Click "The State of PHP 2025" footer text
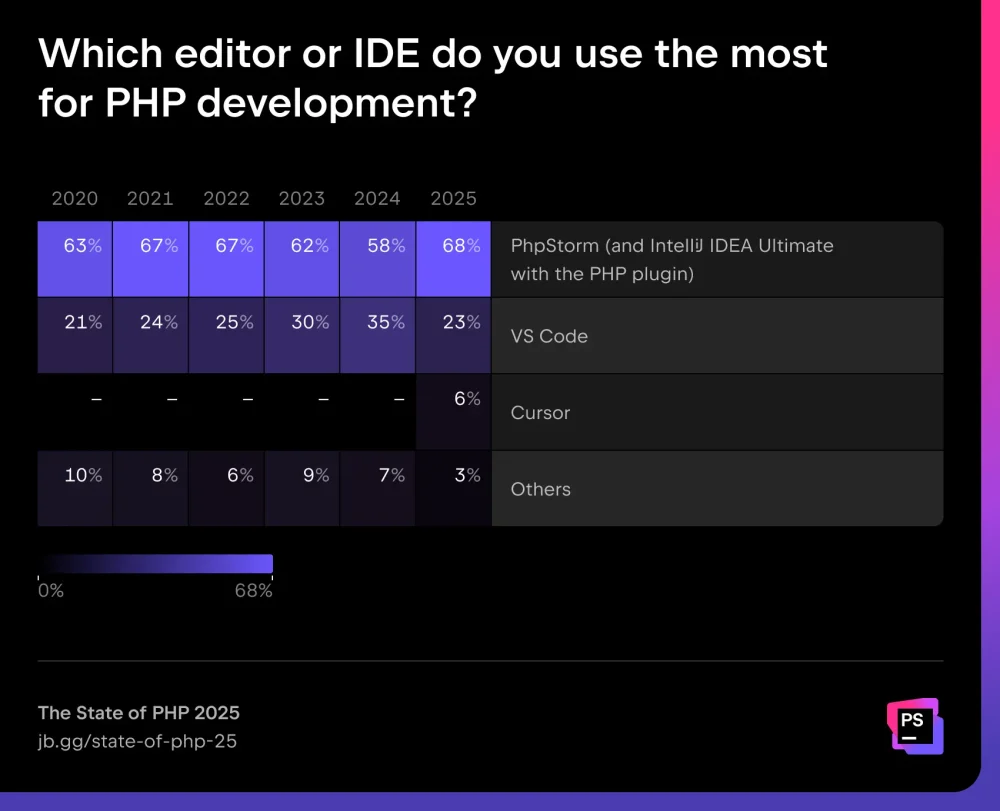This screenshot has height=811, width=1000. pos(138,713)
